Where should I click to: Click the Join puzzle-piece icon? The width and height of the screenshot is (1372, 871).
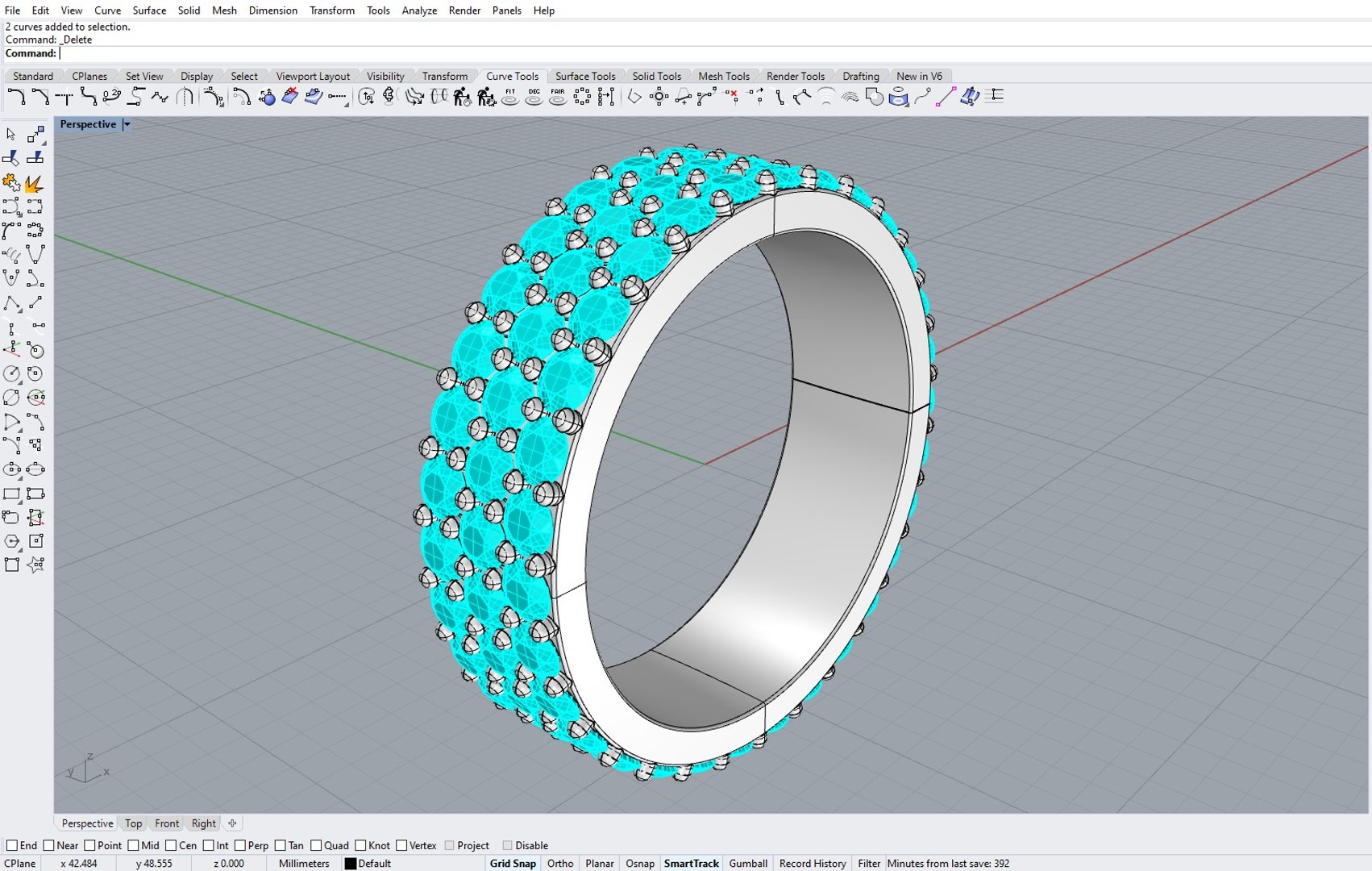pos(11,183)
